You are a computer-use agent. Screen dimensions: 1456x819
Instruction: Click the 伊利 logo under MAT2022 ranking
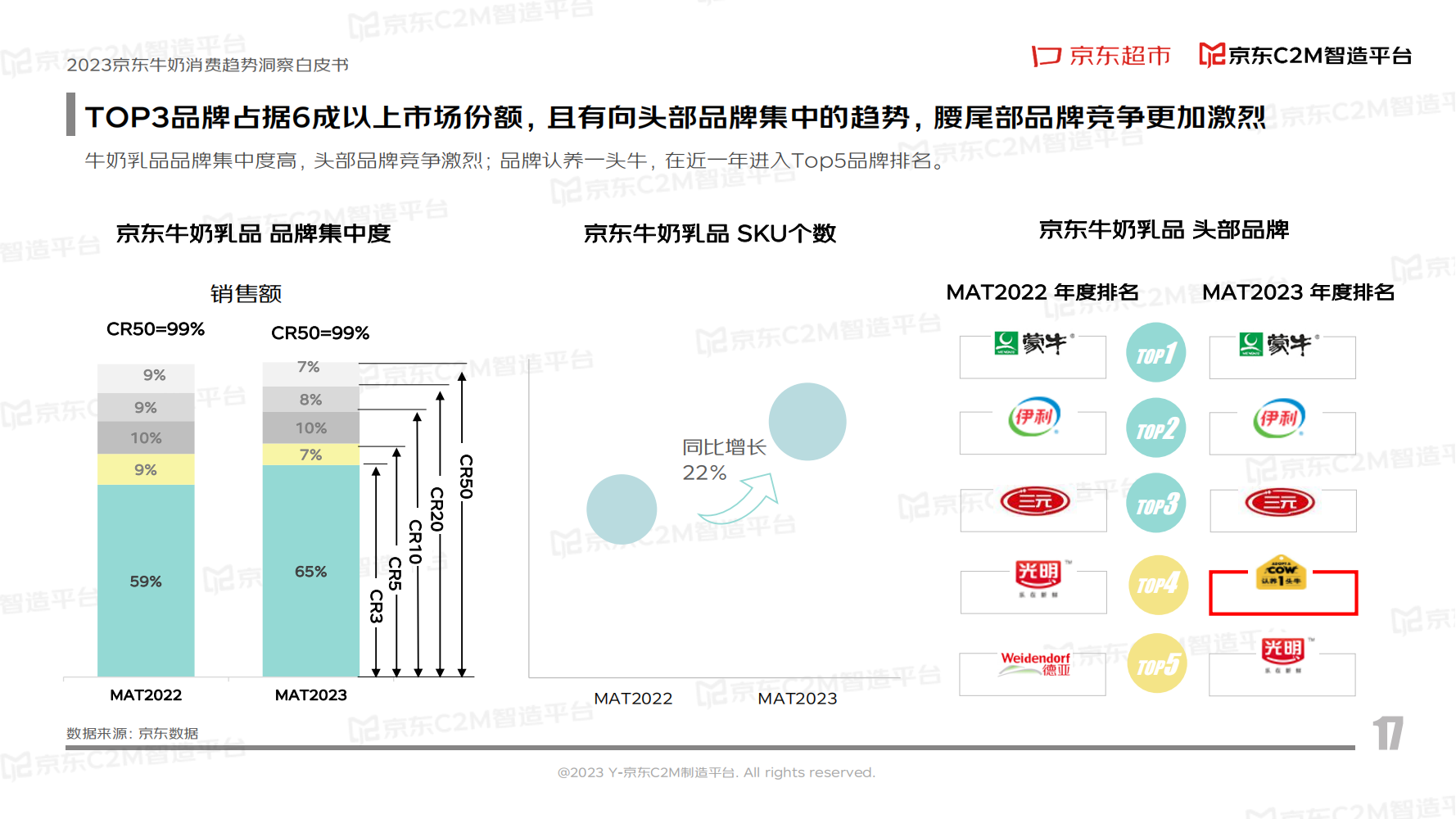[x=1034, y=417]
